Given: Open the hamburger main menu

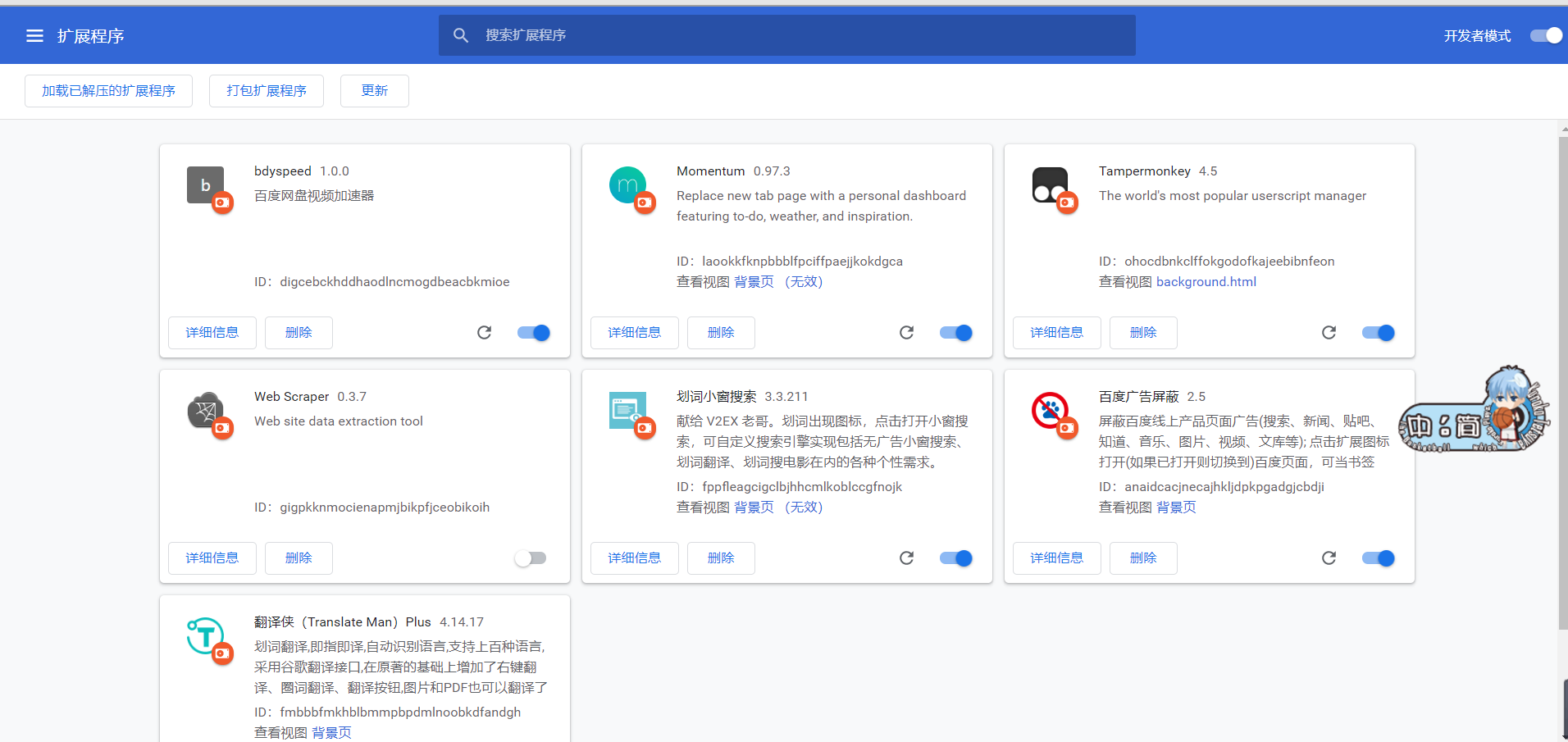Looking at the screenshot, I should pyautogui.click(x=34, y=36).
